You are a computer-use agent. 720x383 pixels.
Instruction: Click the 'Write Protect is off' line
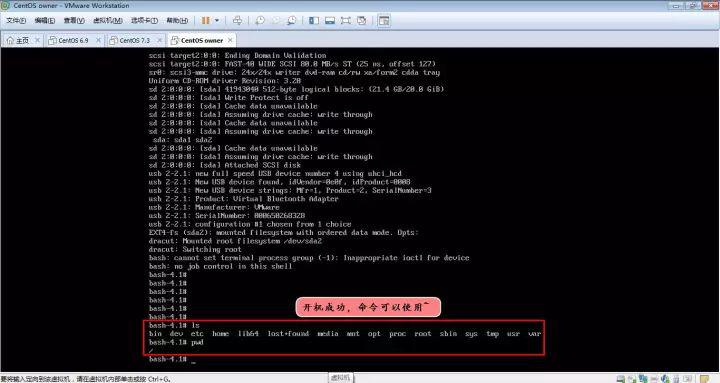pos(228,98)
